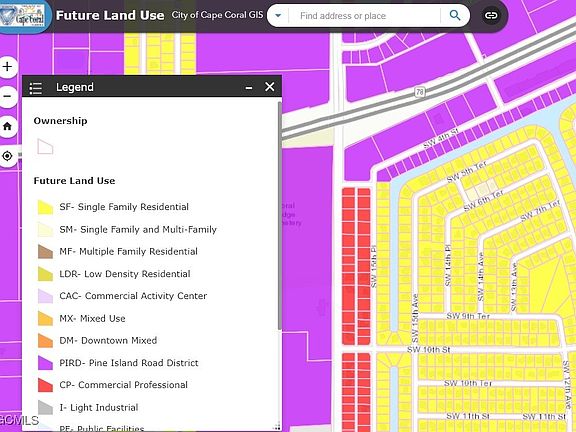The height and width of the screenshot is (432, 576).
Task: Run the address search using the magnifier icon
Action: (x=455, y=15)
